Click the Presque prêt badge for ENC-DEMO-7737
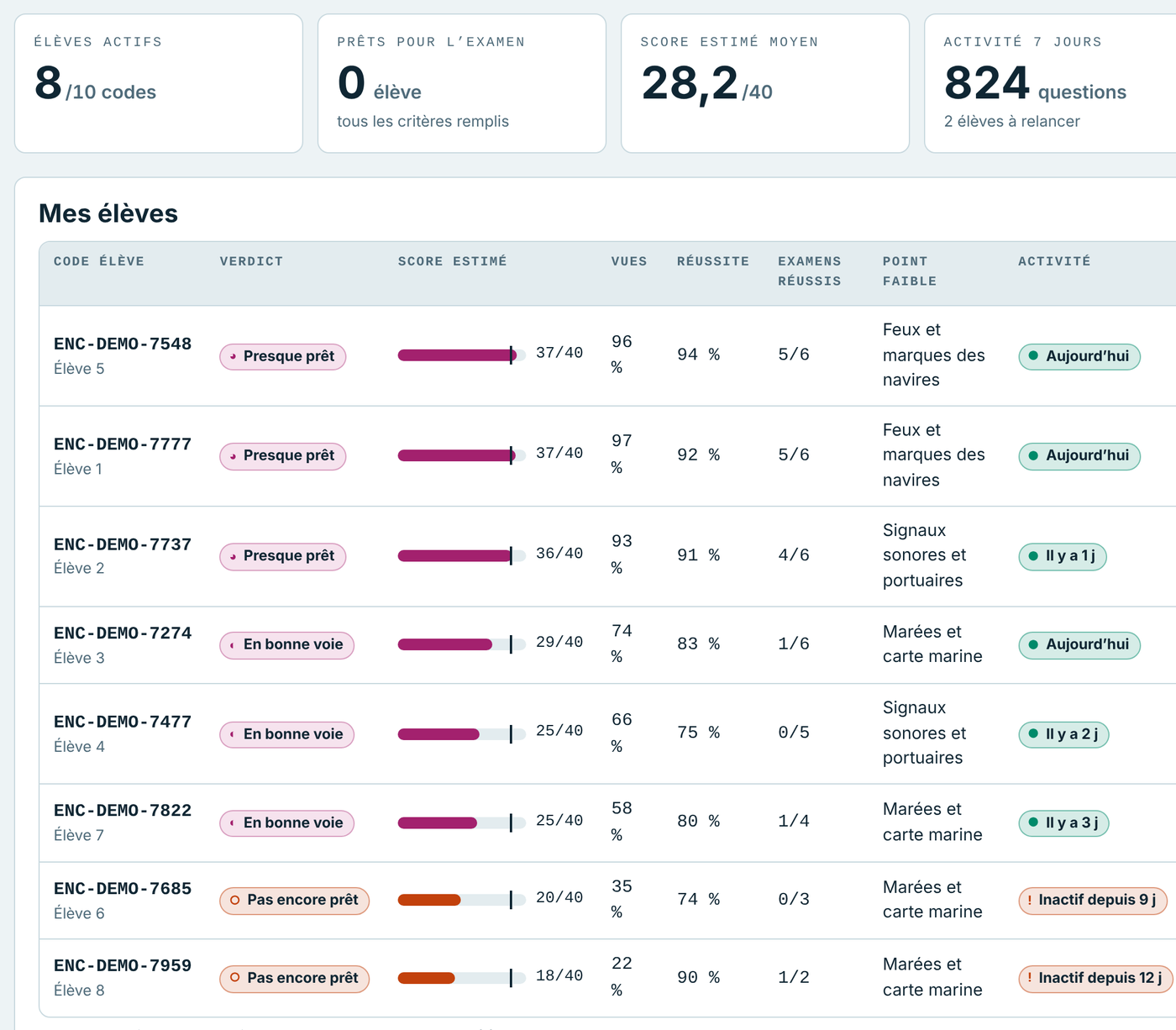 coord(283,556)
